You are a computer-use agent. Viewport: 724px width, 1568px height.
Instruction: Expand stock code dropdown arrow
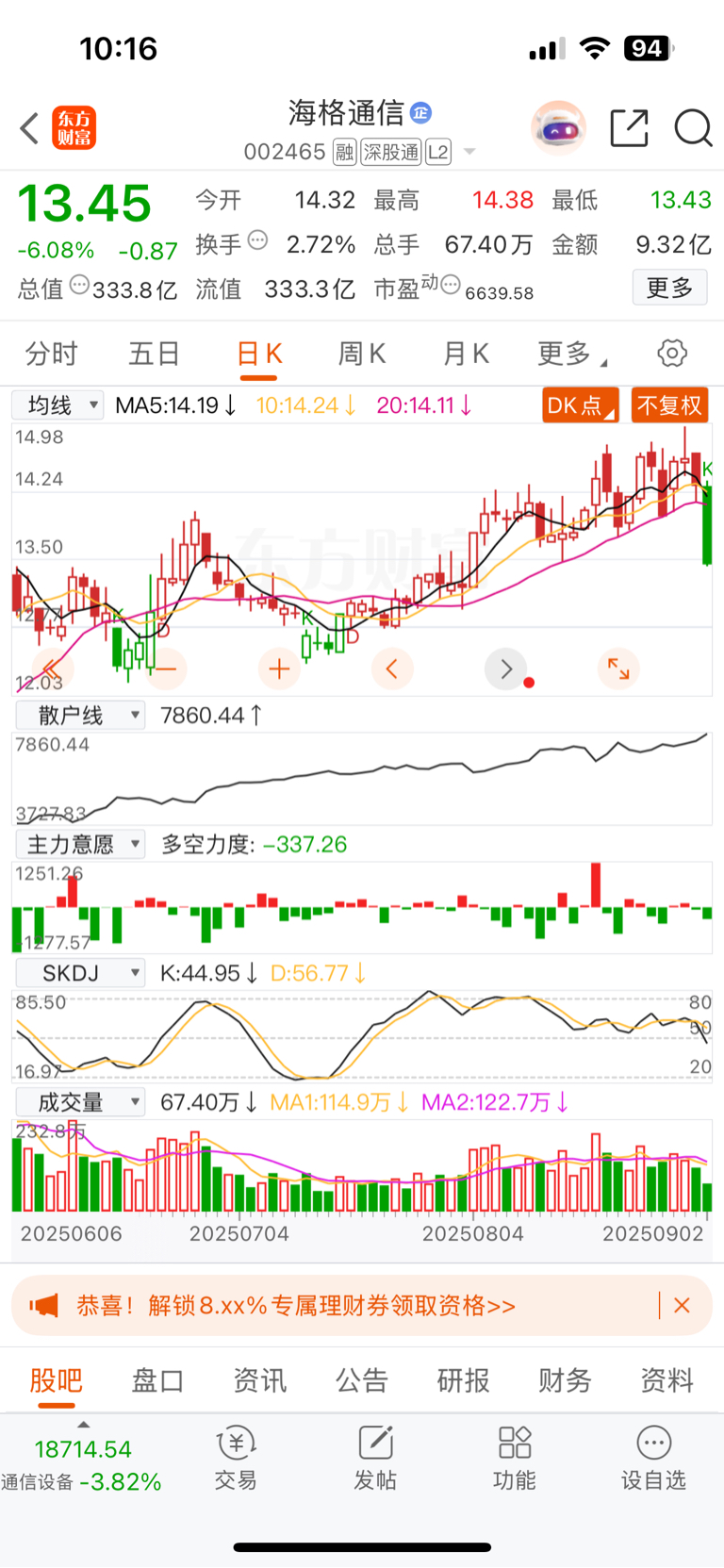click(x=469, y=152)
